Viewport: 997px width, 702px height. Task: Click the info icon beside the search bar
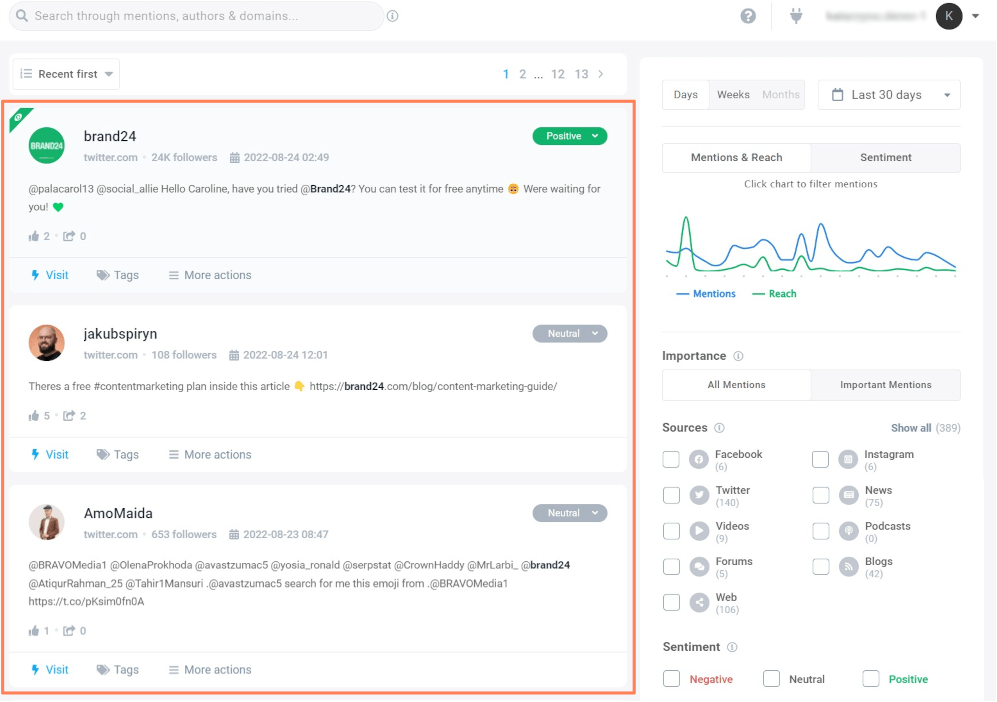click(x=392, y=16)
